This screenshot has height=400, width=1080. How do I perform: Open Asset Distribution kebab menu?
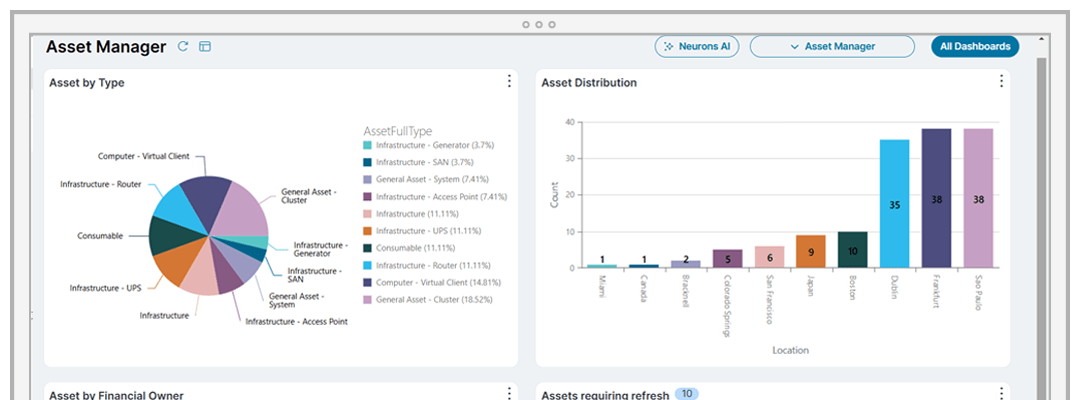coord(1001,81)
